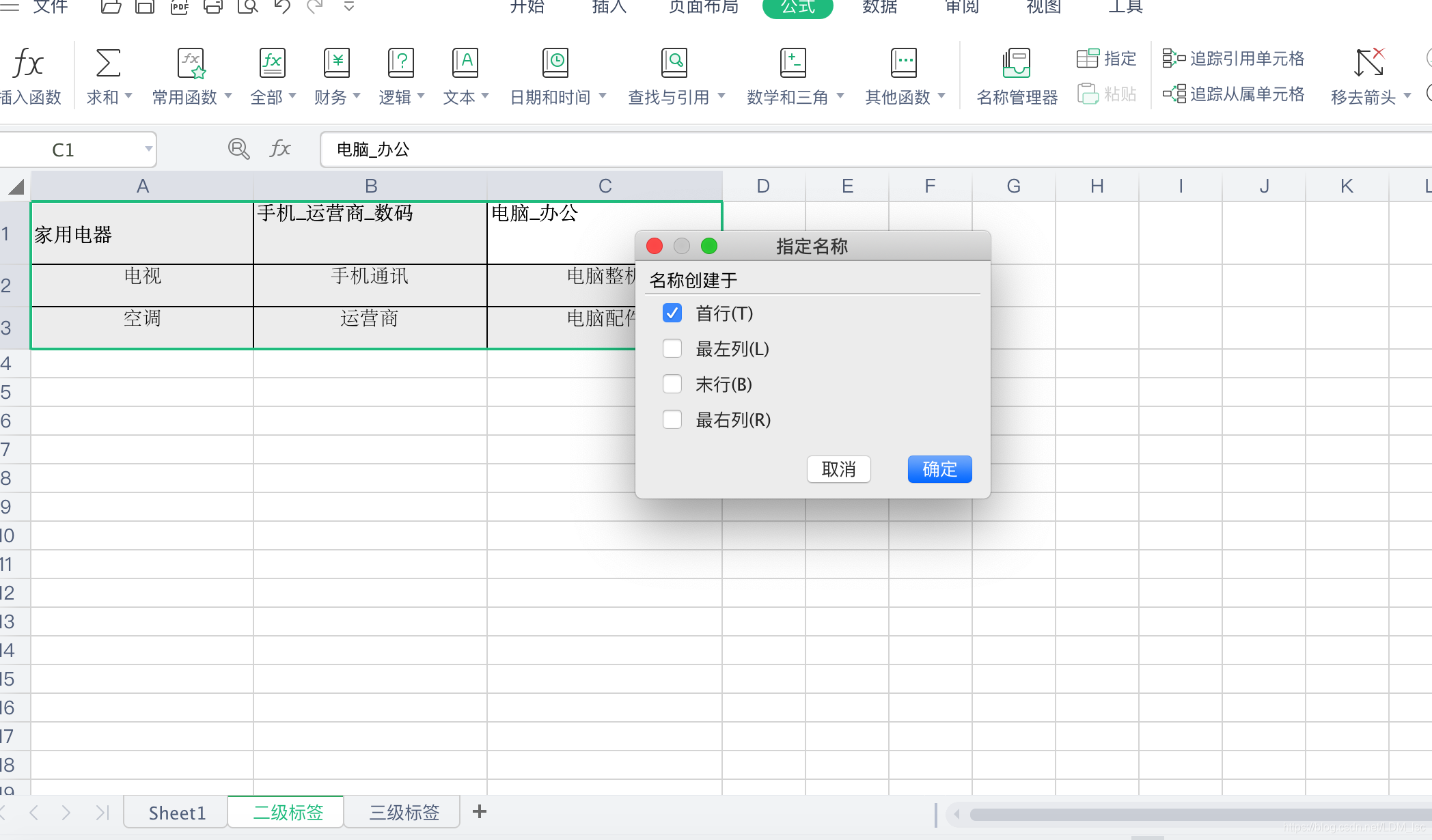Click the save icon in quick toolbar
Image resolution: width=1432 pixels, height=840 pixels.
[x=145, y=7]
